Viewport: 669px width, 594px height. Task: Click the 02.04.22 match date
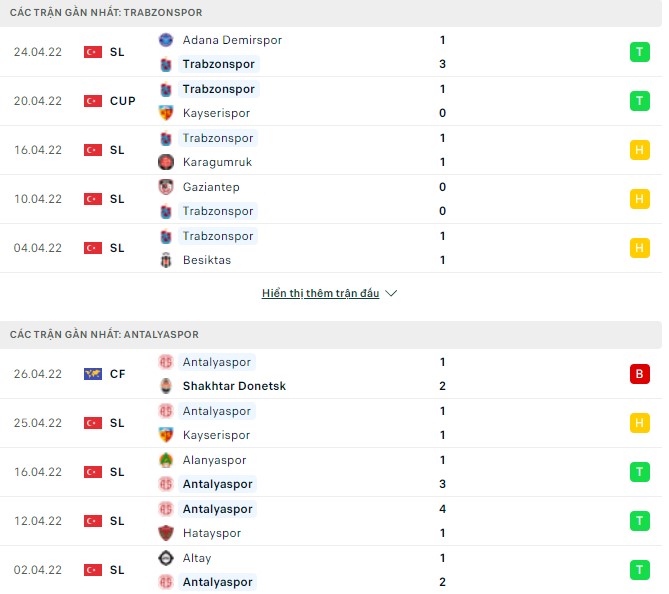point(38,570)
